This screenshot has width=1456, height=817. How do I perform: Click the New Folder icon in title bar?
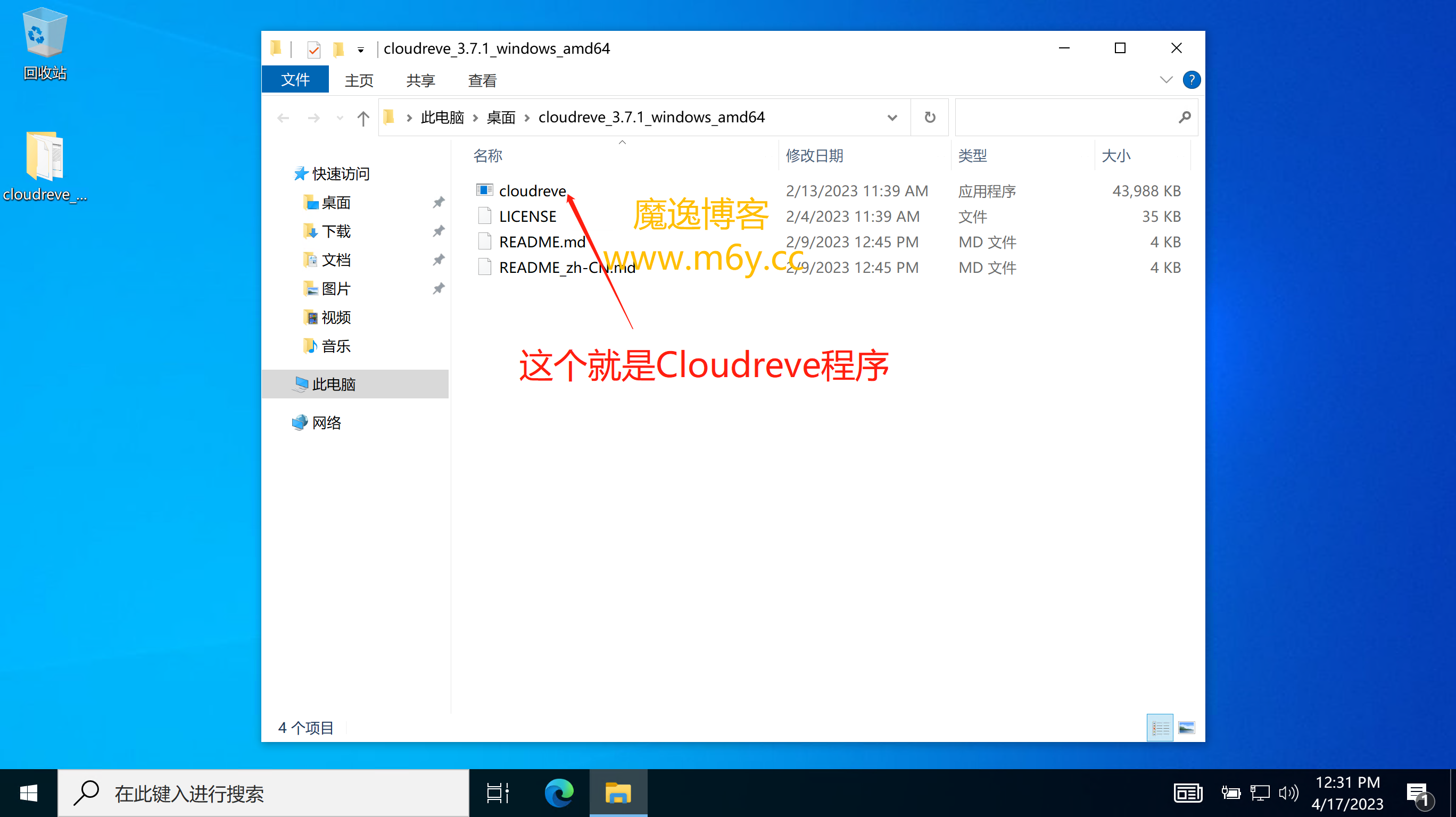coord(338,49)
